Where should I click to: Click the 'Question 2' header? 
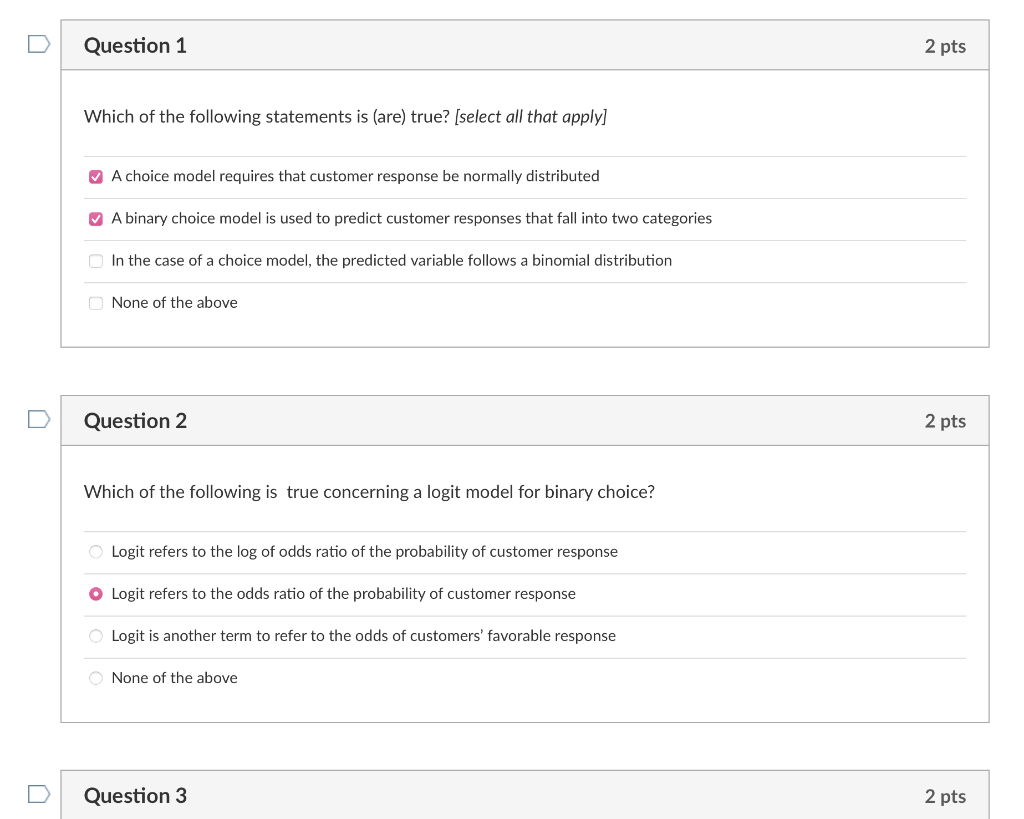click(x=134, y=420)
